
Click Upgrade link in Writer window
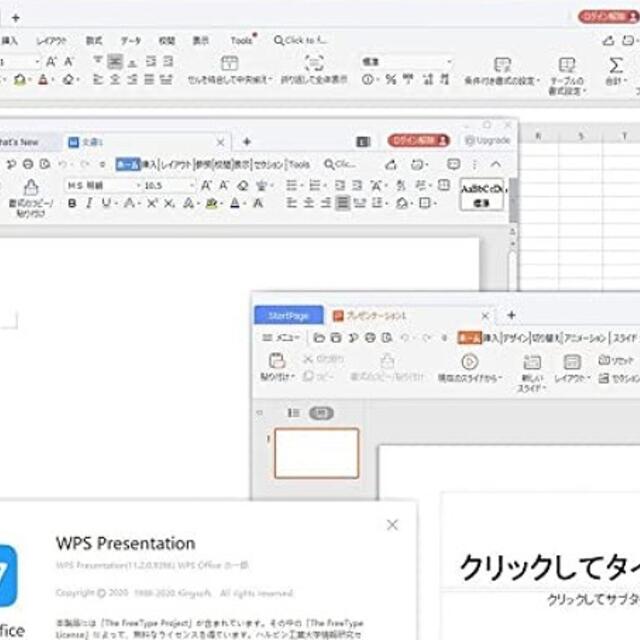(x=488, y=140)
